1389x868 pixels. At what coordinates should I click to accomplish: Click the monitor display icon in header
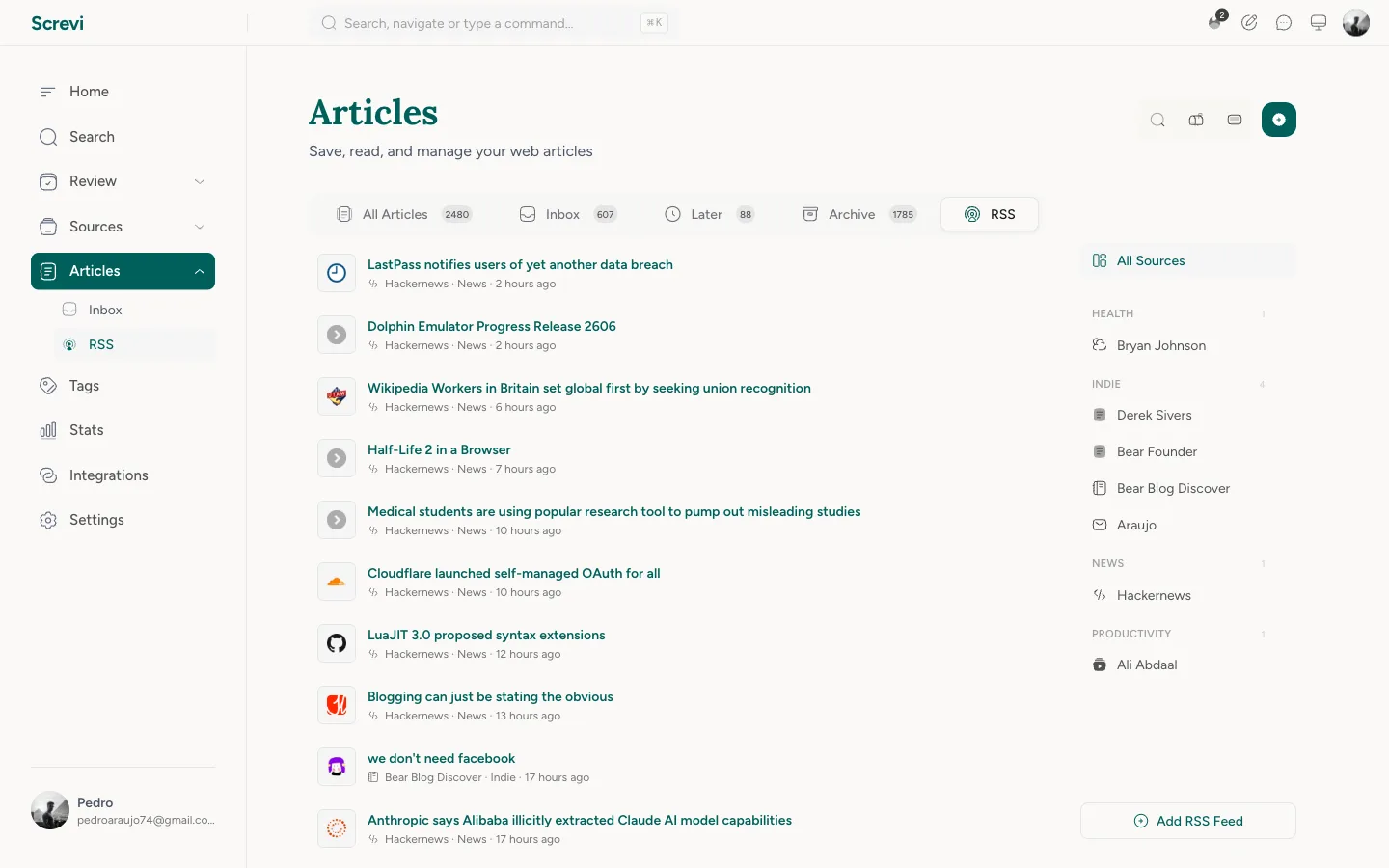pyautogui.click(x=1319, y=23)
